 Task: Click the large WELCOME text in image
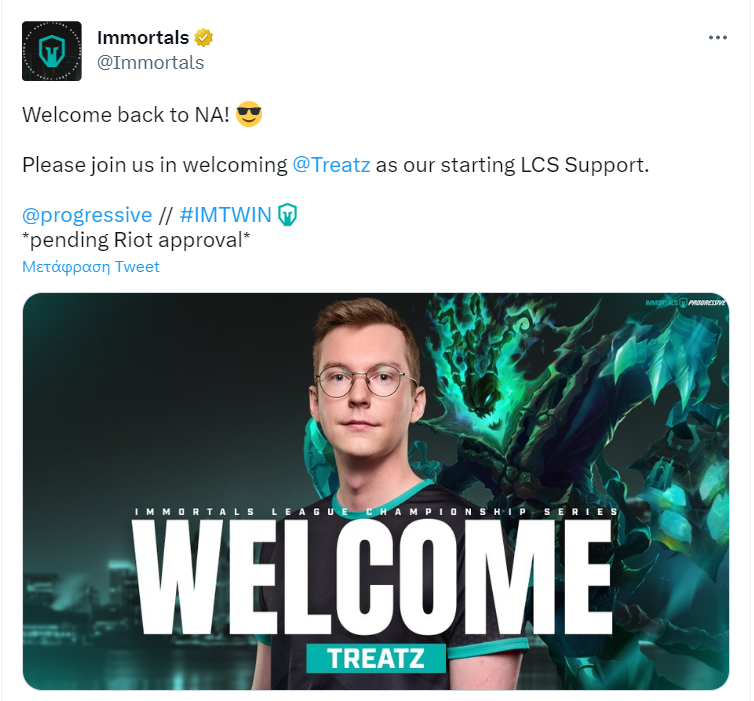coord(373,577)
